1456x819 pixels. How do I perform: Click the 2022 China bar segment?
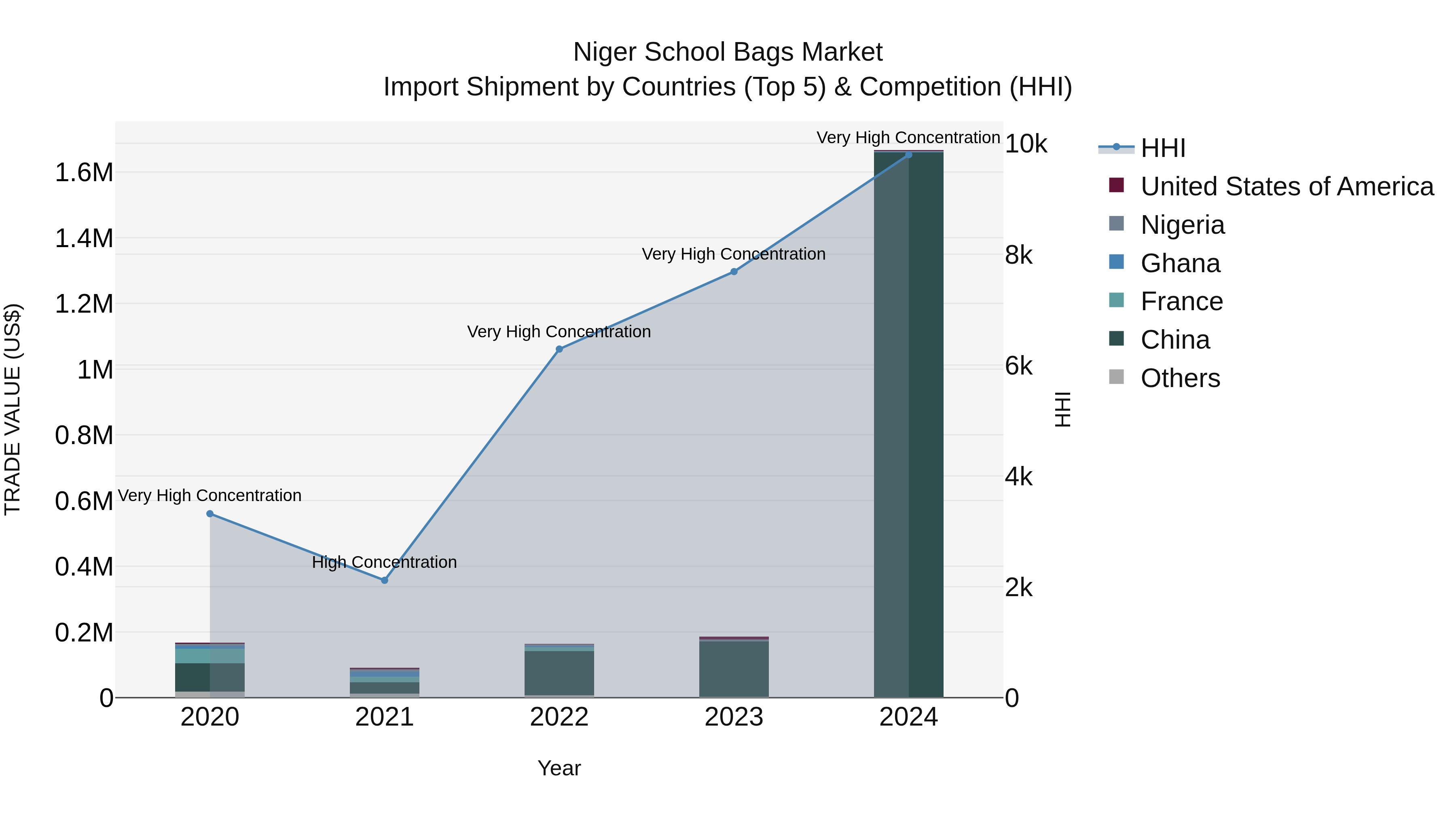point(559,673)
